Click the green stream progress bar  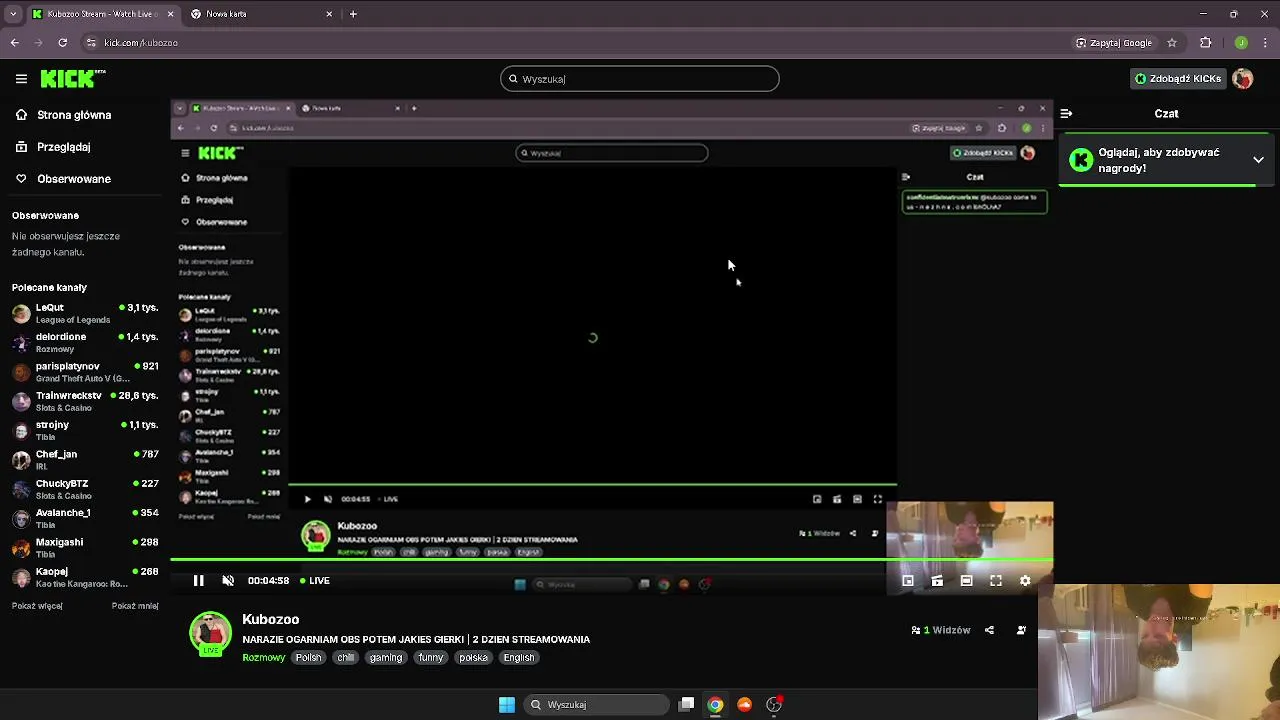(x=611, y=560)
